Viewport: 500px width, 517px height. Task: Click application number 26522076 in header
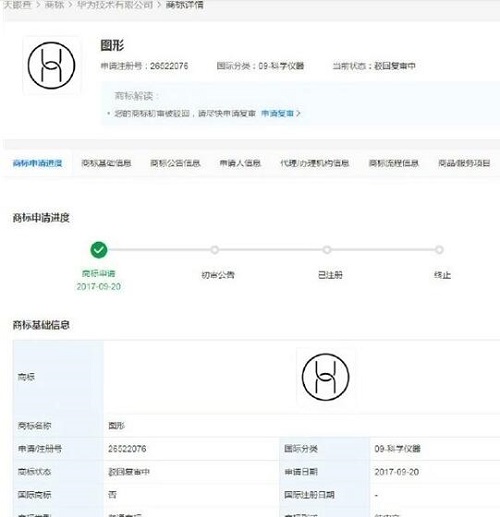click(x=169, y=66)
